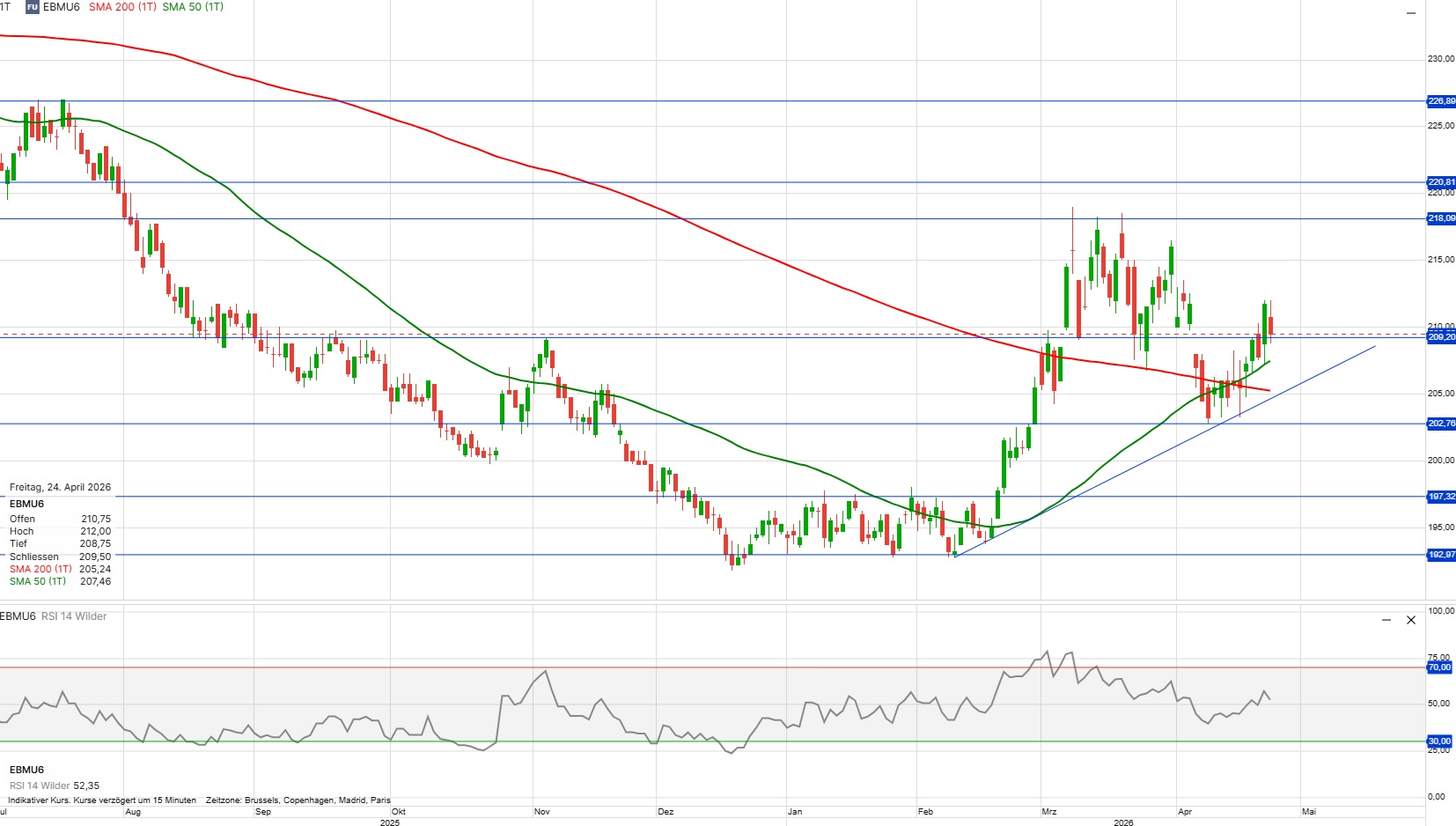Click the blue FU futures badge icon
Screen dimensions: 1456x826
(33, 7)
